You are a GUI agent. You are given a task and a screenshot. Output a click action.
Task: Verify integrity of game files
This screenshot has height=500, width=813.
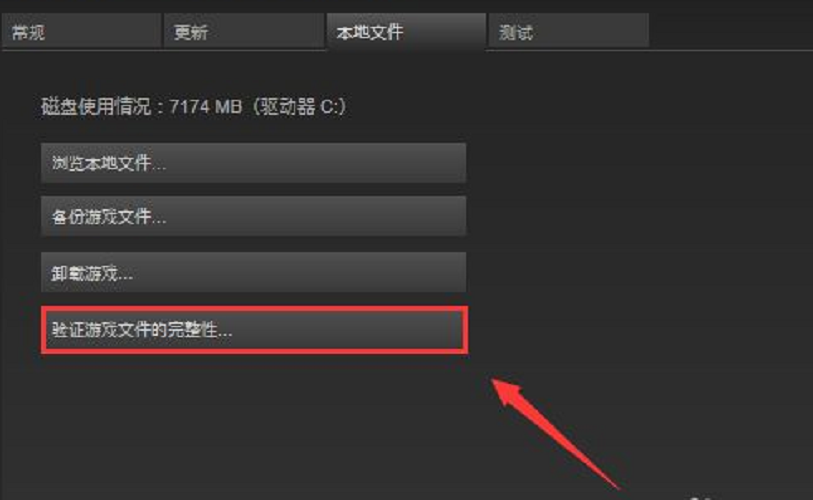[255, 330]
